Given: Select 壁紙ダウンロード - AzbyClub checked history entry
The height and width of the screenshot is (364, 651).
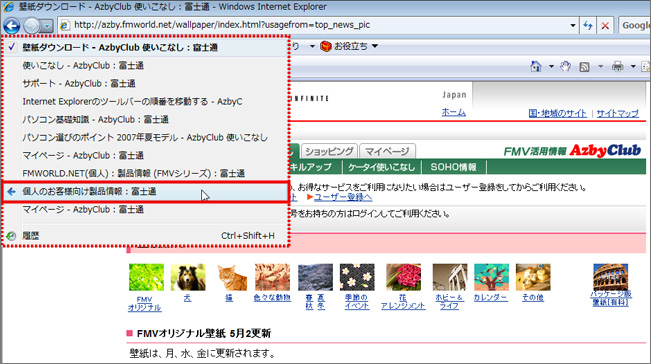Looking at the screenshot, I should click(145, 47).
